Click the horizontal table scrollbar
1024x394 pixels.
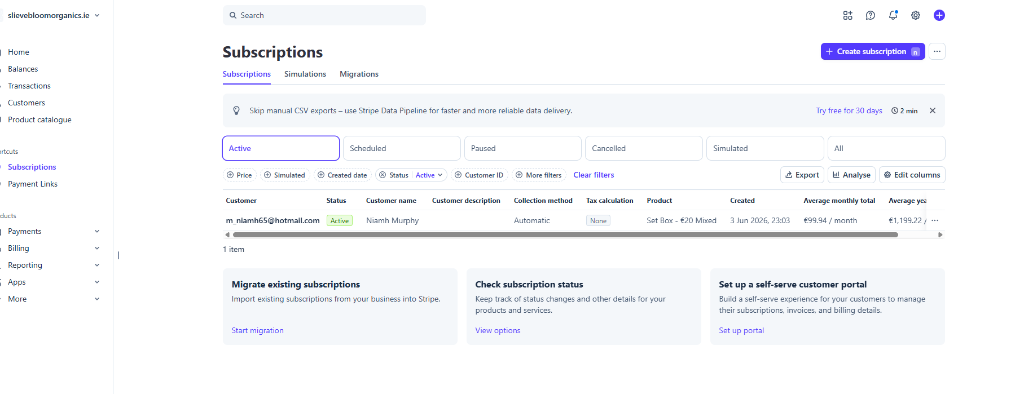pyautogui.click(x=565, y=235)
